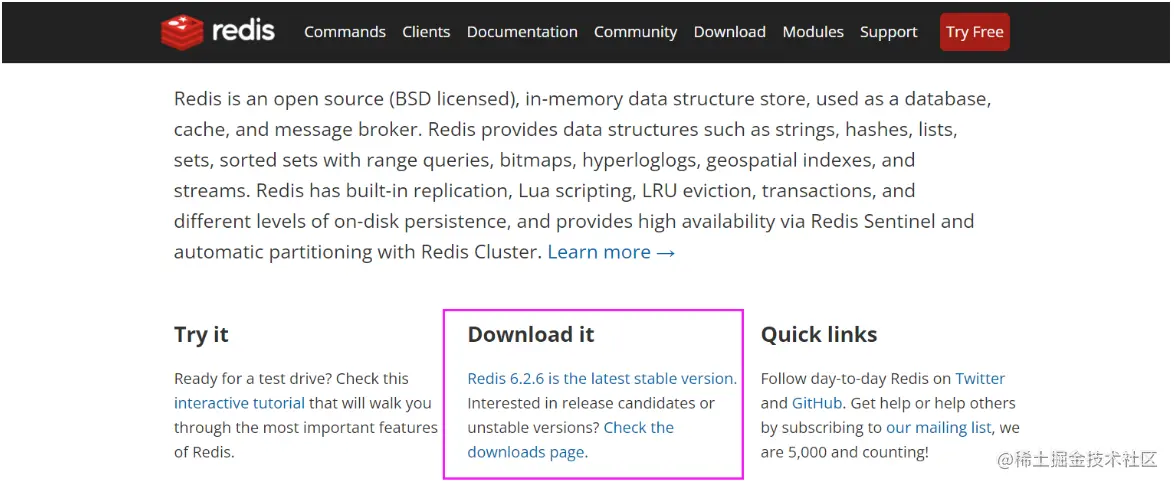Screen dimensions: 1174x486
Task: Open the Commands menu item
Action: click(x=345, y=32)
